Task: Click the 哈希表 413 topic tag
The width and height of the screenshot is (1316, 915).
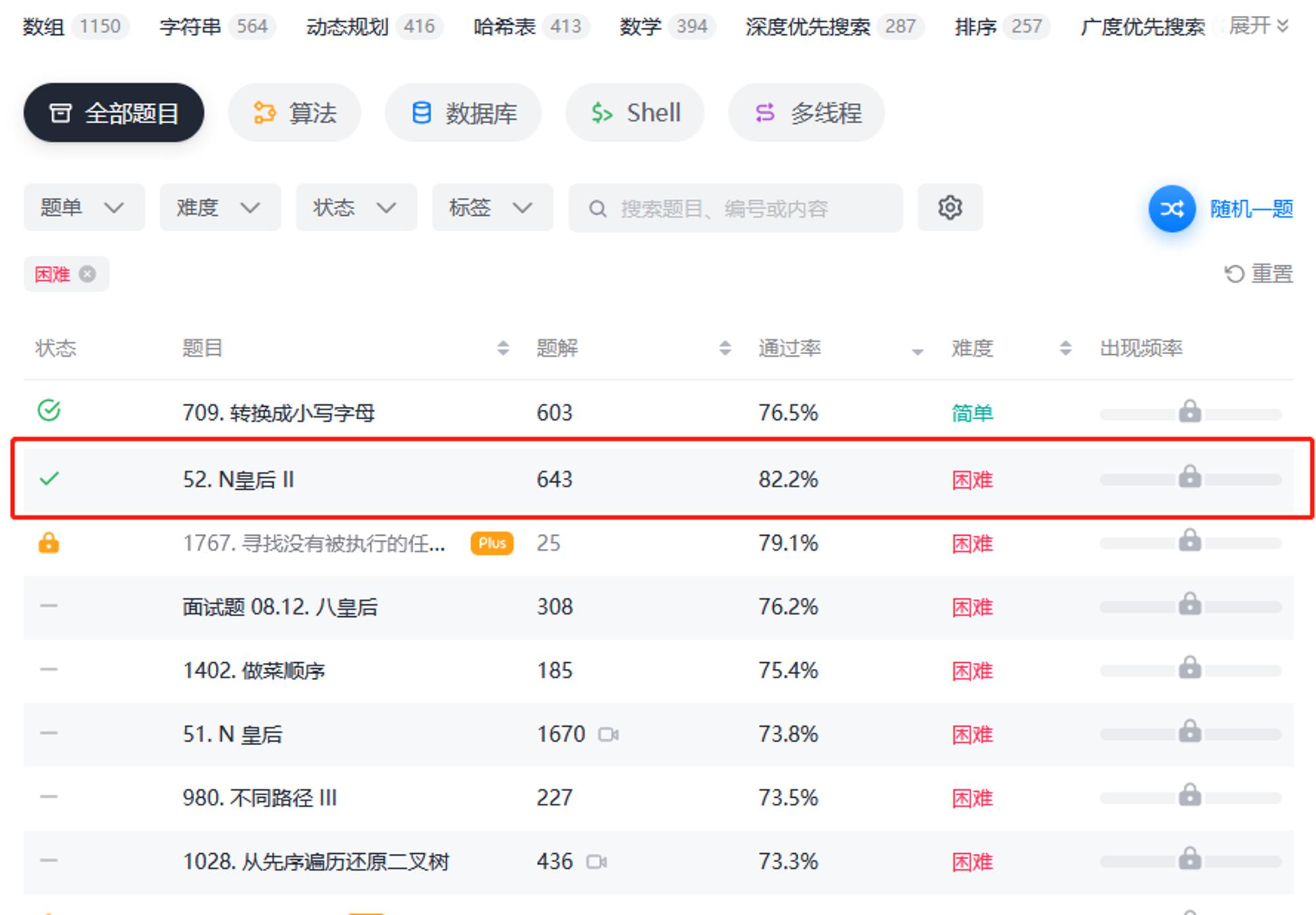Action: (532, 26)
